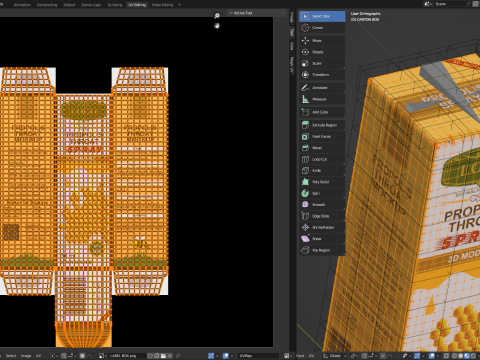Image resolution: width=480 pixels, height=360 pixels.
Task: Select the Transform tool
Action: tap(322, 74)
